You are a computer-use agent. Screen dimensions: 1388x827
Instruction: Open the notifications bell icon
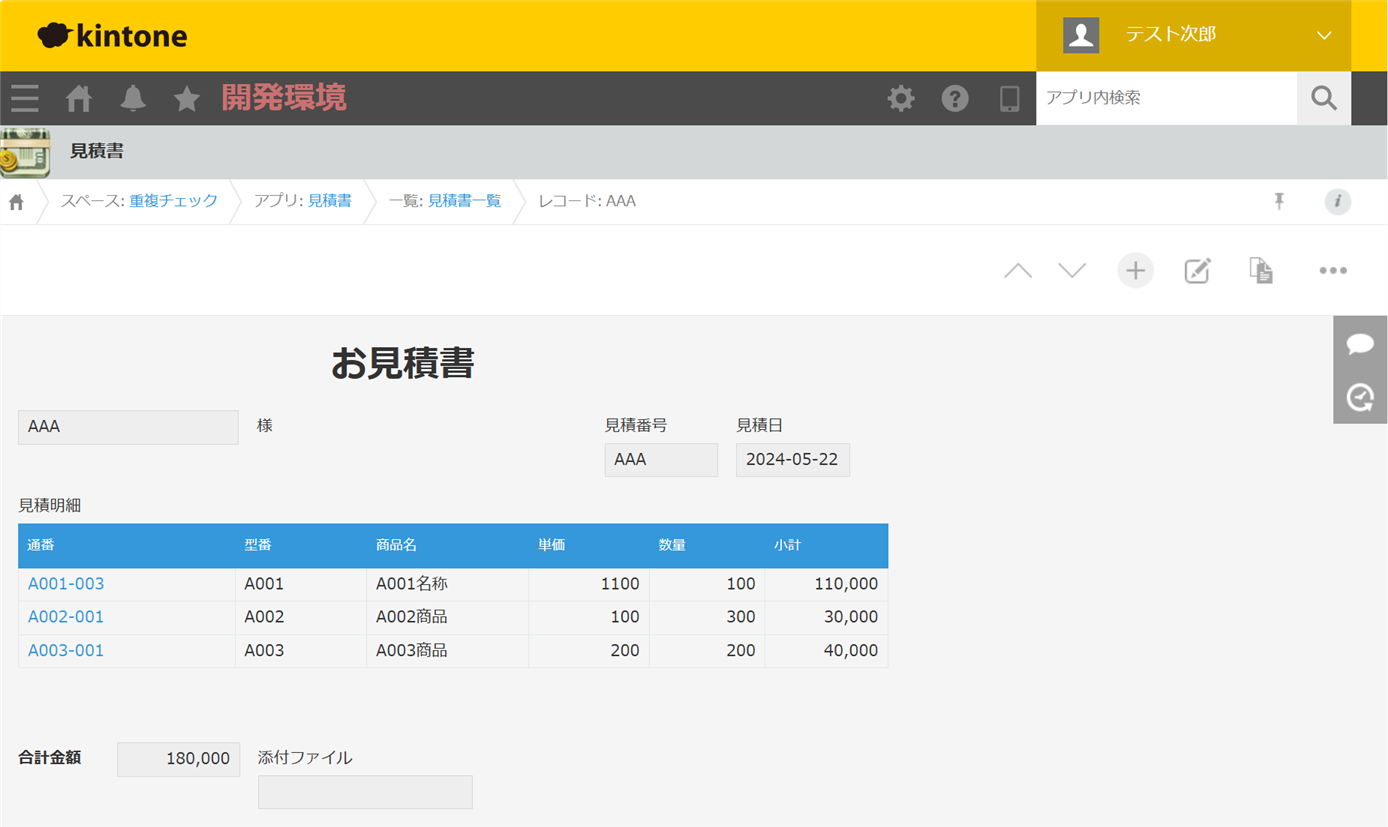pos(133,98)
